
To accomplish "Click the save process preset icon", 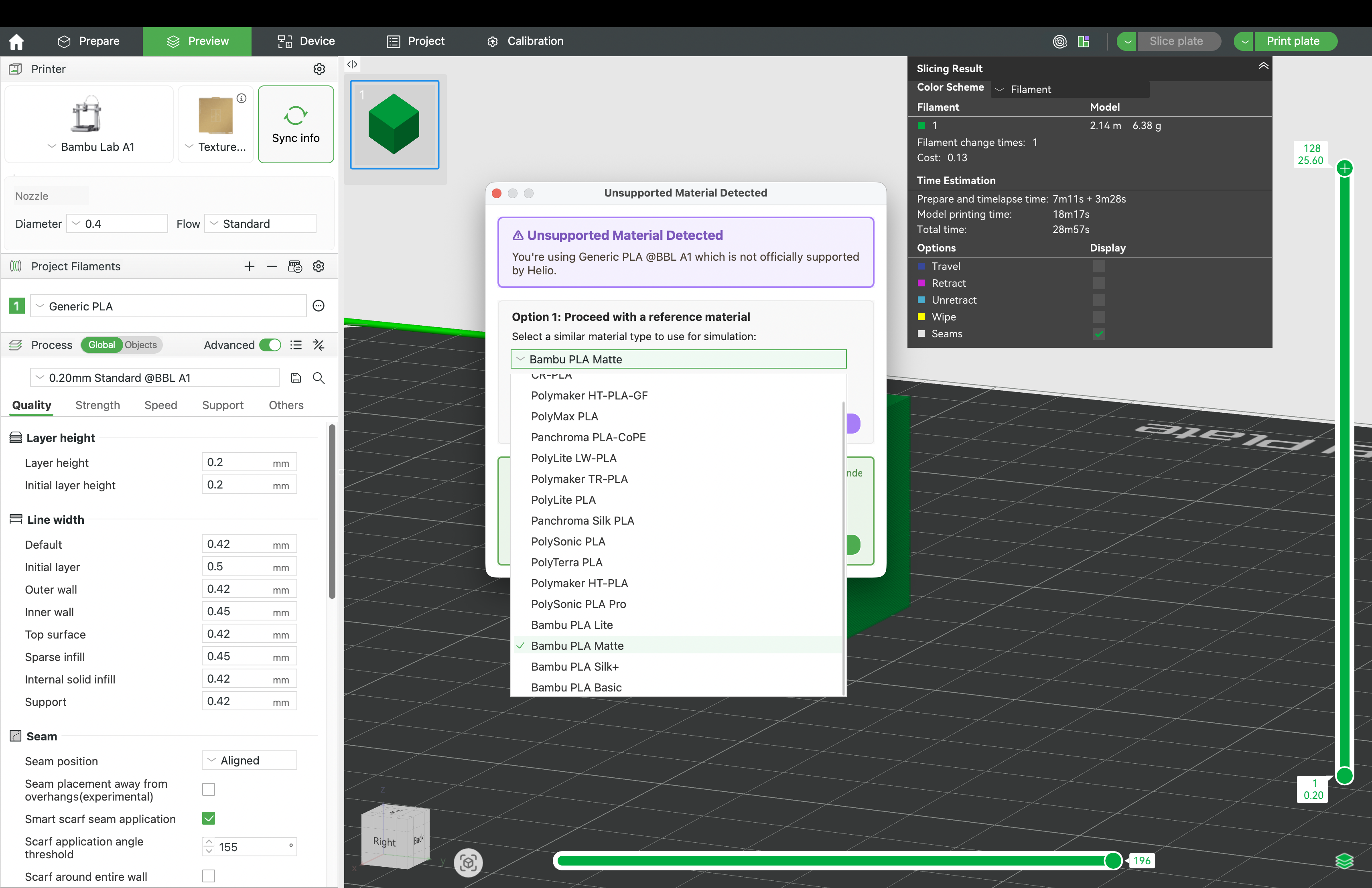I will pyautogui.click(x=296, y=378).
